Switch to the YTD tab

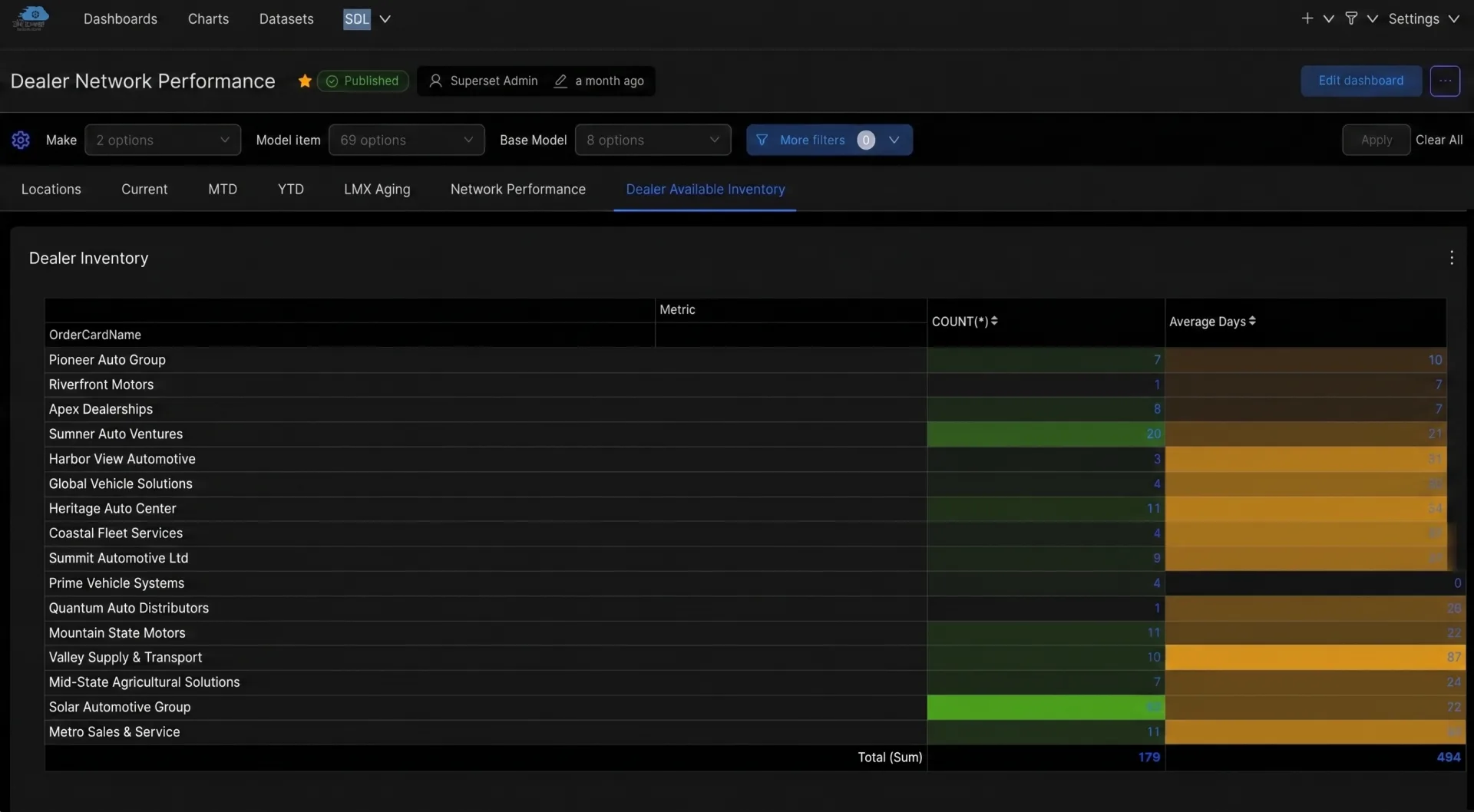[291, 189]
